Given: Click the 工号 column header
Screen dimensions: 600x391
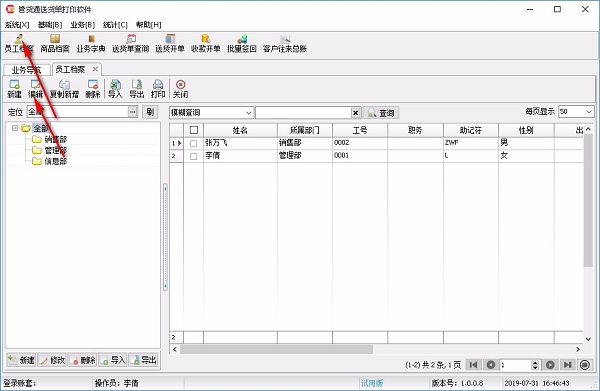Looking at the screenshot, I should (360, 130).
